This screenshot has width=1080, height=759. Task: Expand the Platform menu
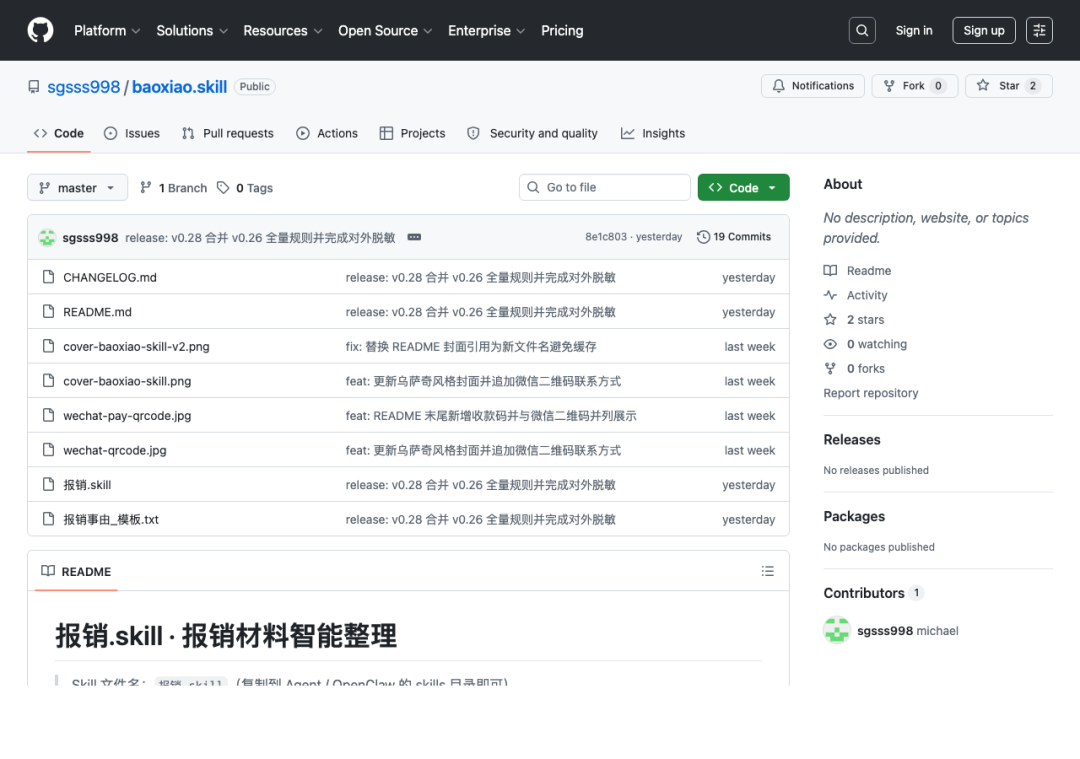(107, 30)
